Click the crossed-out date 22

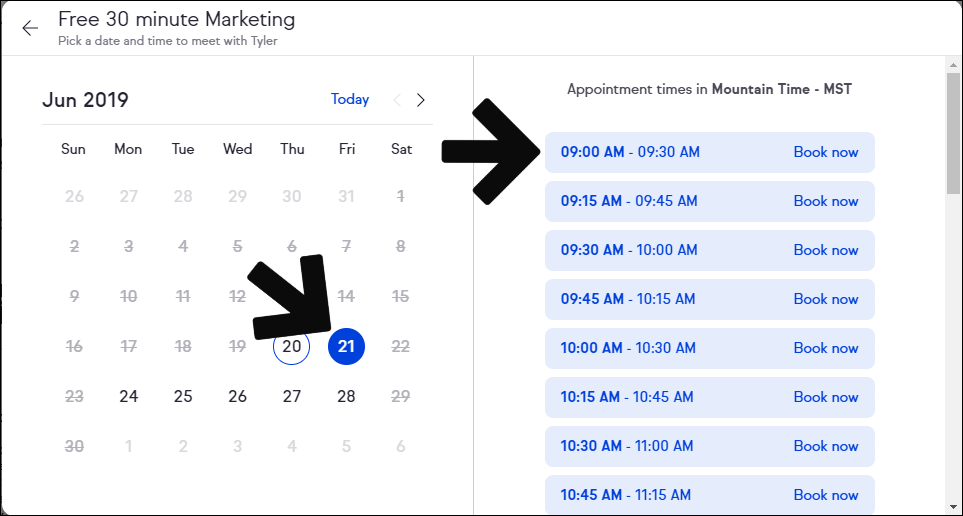pos(400,346)
